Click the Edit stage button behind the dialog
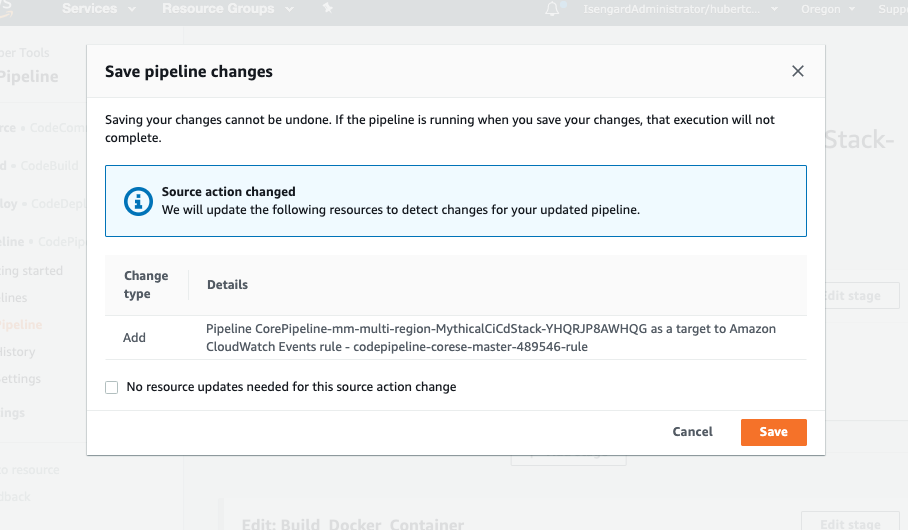This screenshot has width=908, height=530. (862, 295)
